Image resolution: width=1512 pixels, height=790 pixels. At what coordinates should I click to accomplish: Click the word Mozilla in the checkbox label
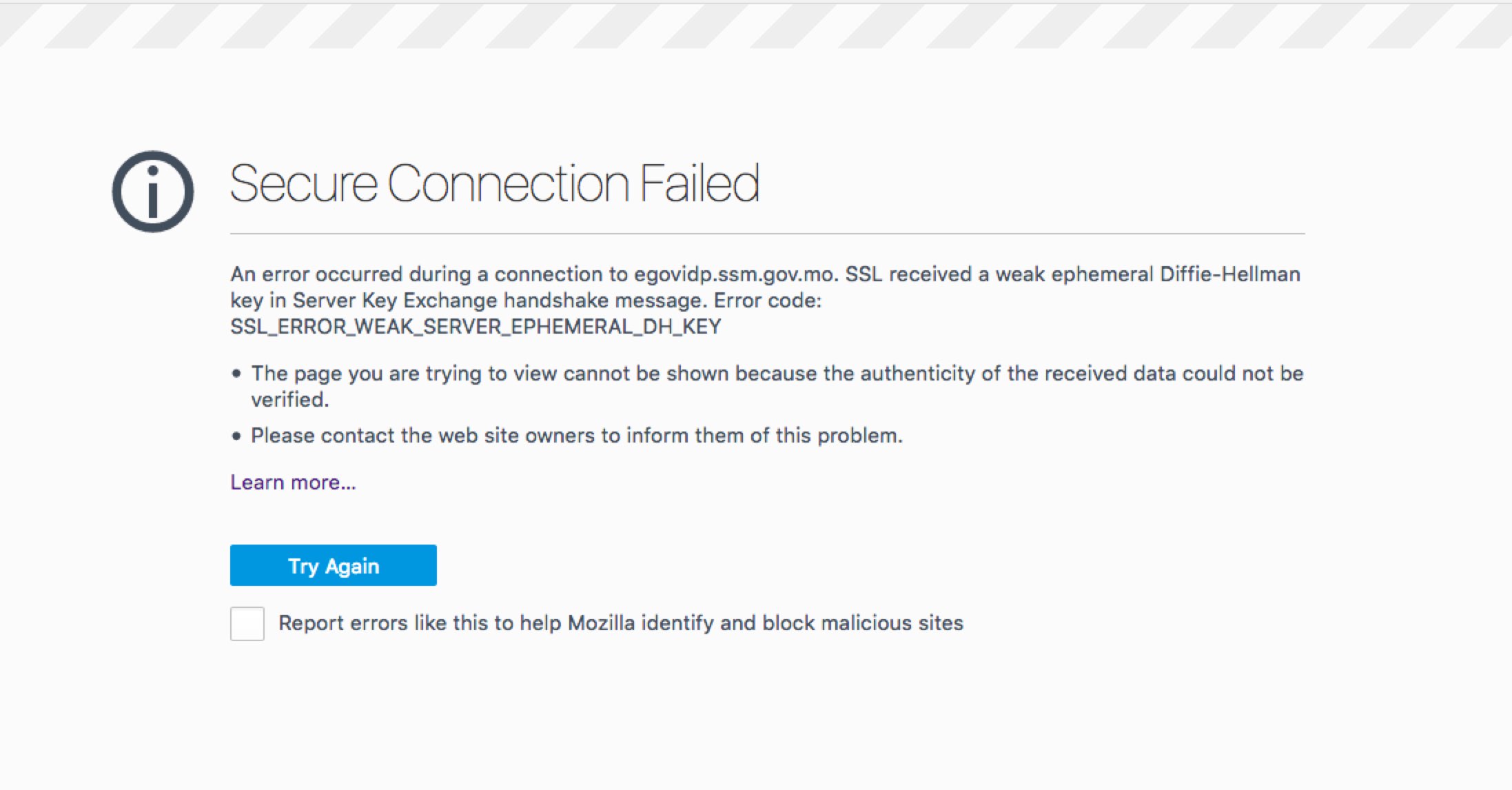(601, 623)
